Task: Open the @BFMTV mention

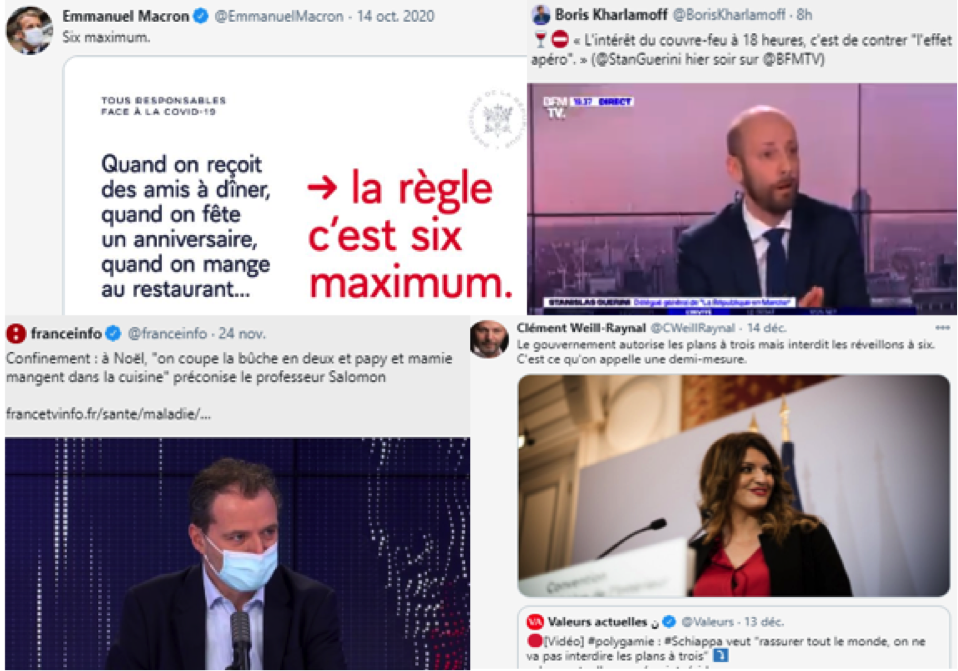Action: click(x=792, y=59)
